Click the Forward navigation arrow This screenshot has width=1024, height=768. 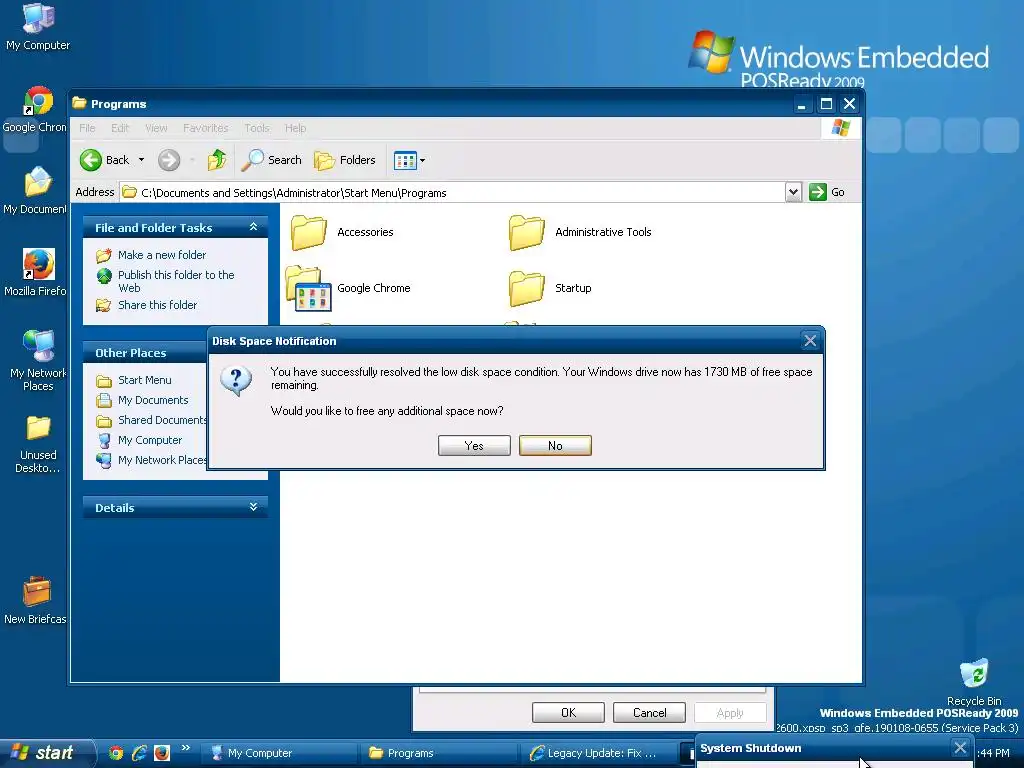(x=169, y=160)
